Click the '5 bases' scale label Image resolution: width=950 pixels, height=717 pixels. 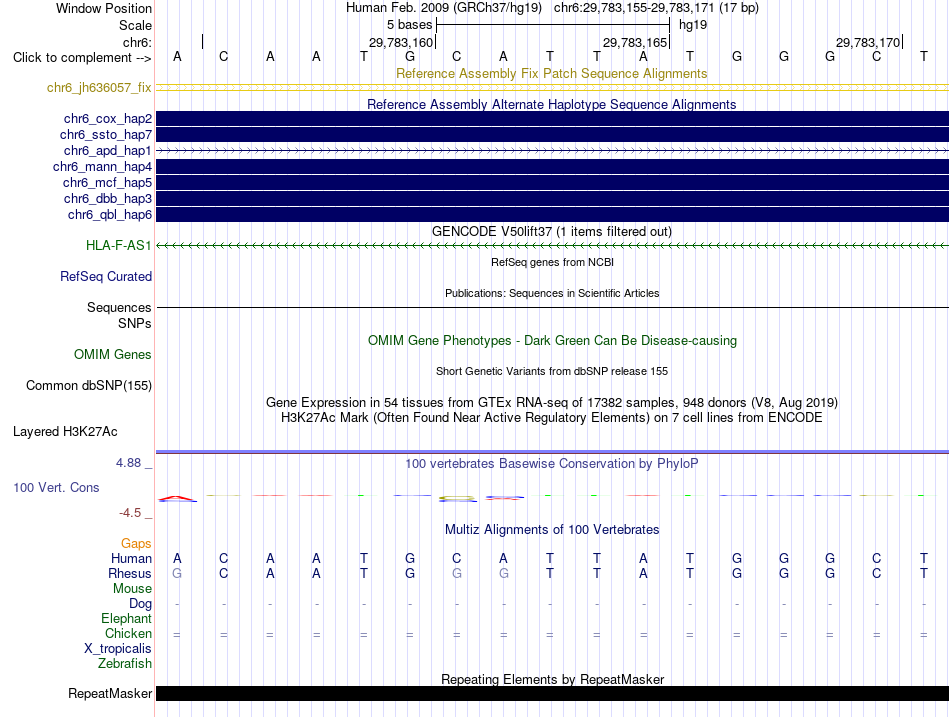[410, 25]
